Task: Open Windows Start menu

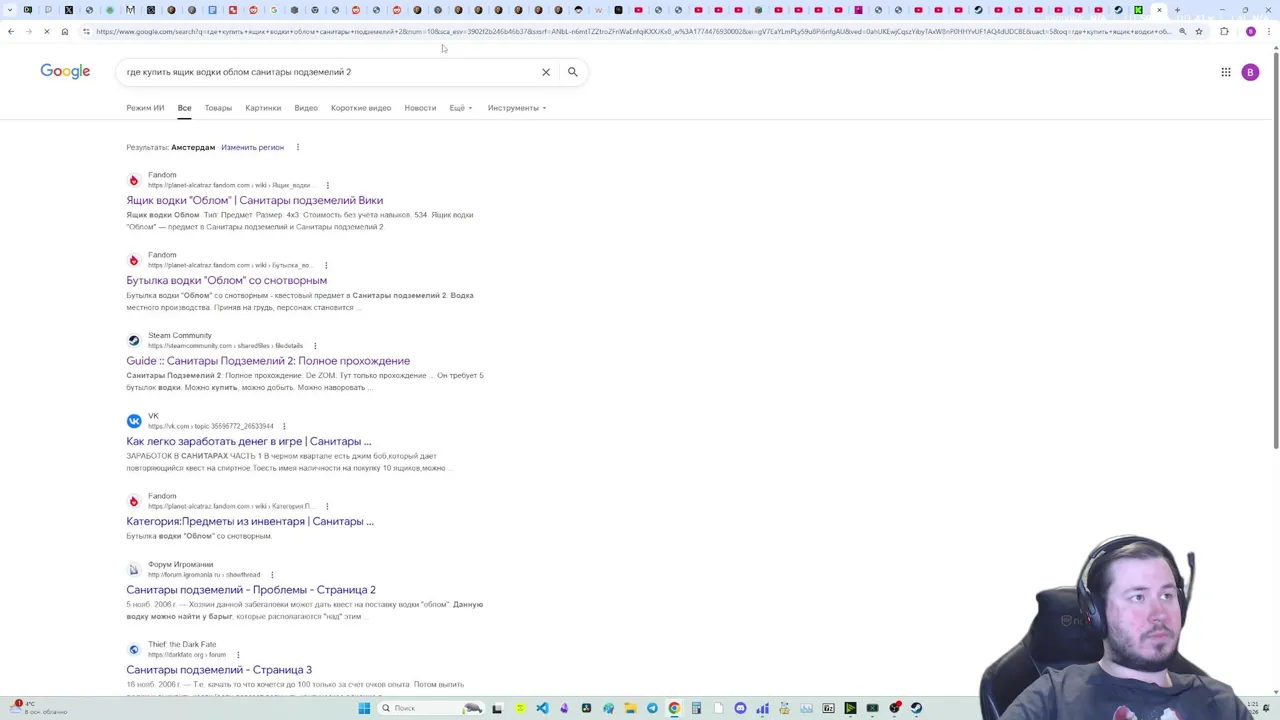Action: pos(364,708)
